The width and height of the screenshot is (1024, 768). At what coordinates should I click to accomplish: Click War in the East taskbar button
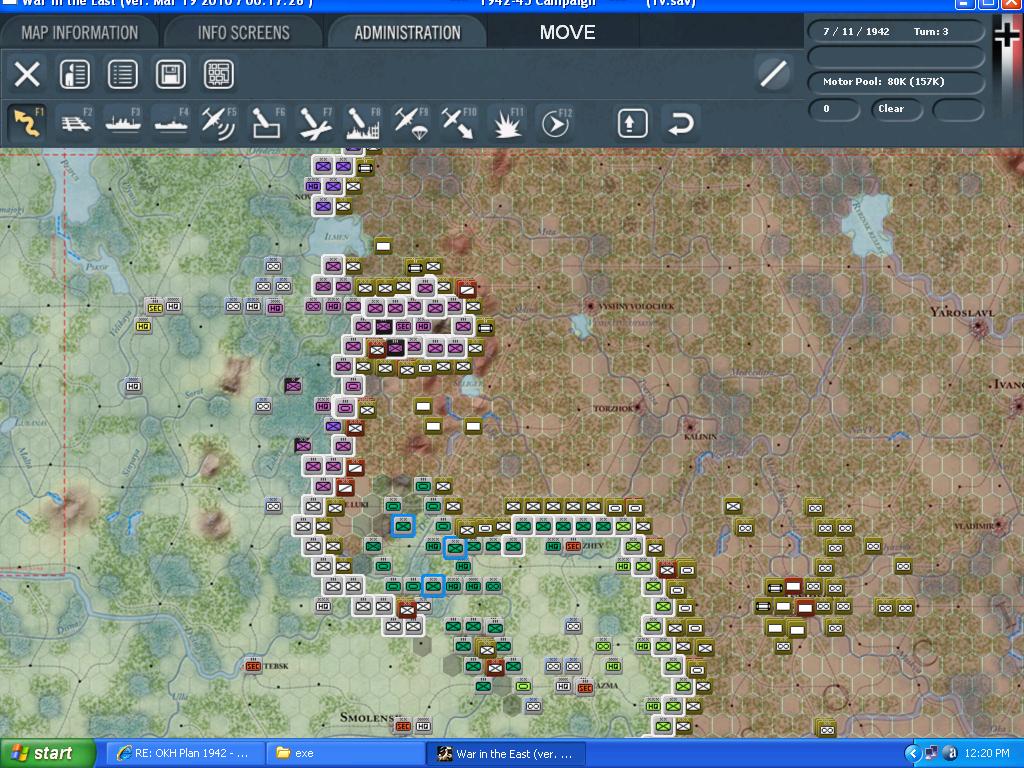(507, 754)
